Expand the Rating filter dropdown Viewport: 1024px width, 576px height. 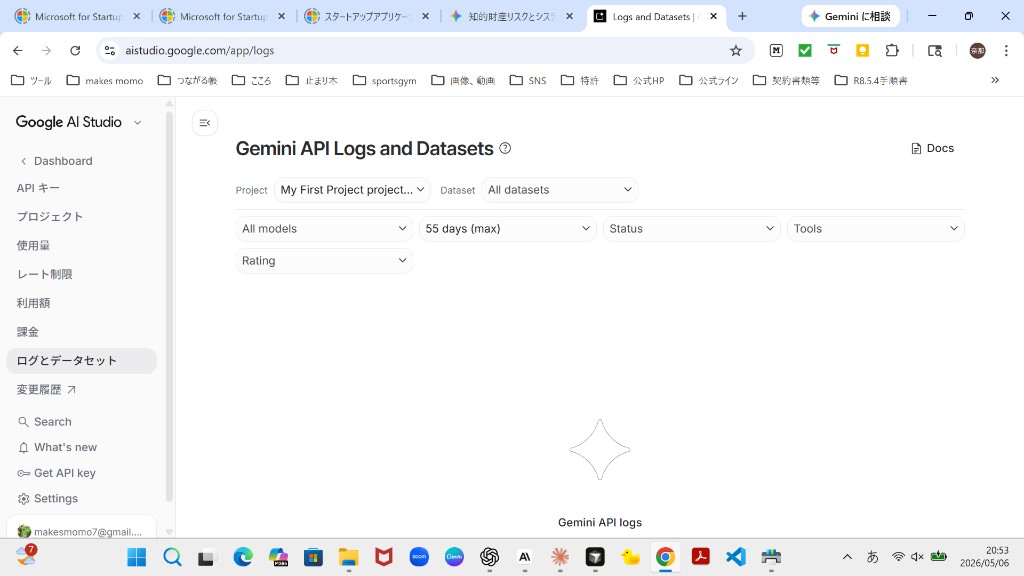324,261
